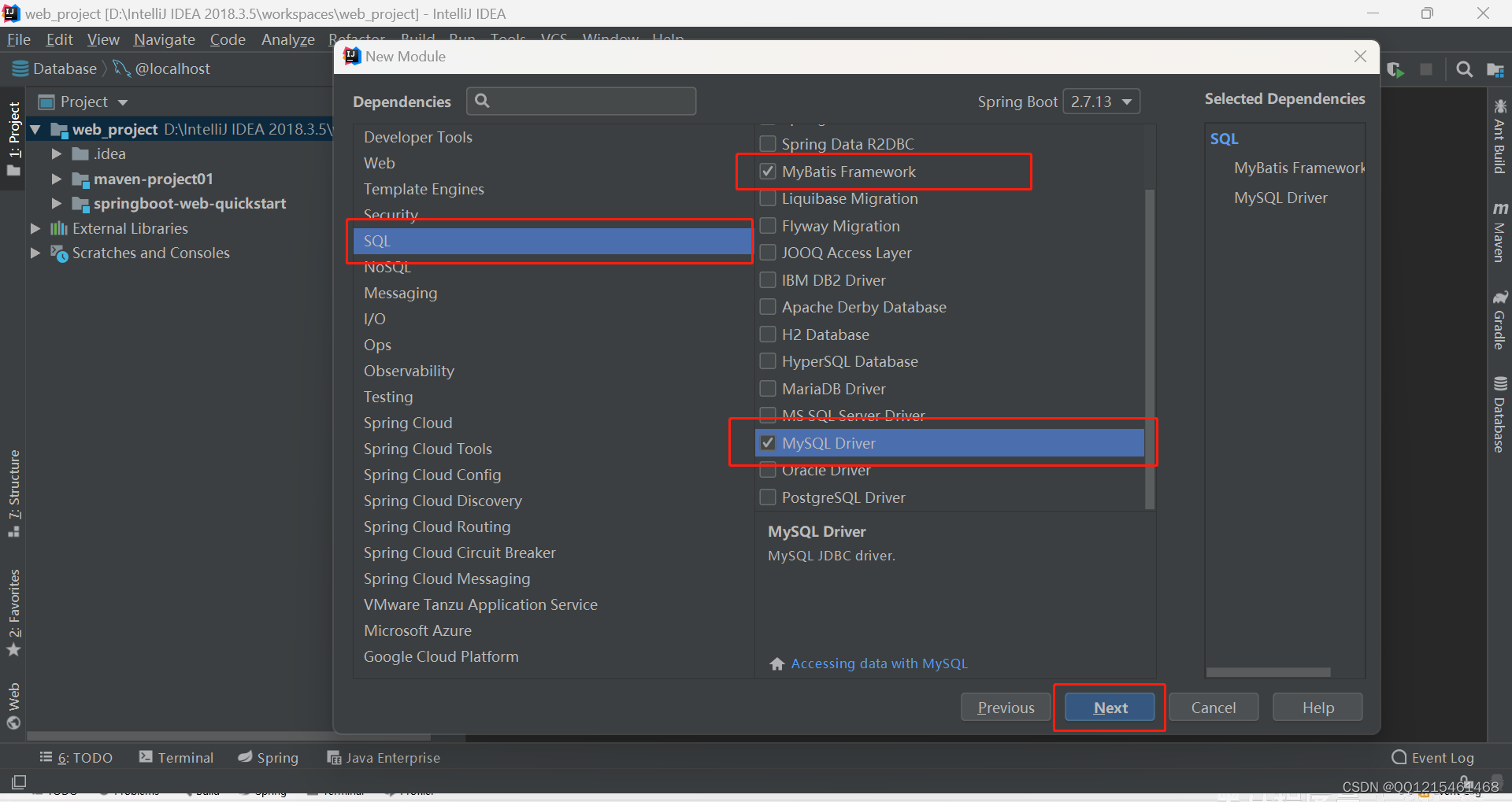Check the JOOQ Access Layer checkbox
Viewport: 1512px width, 802px height.
click(768, 253)
